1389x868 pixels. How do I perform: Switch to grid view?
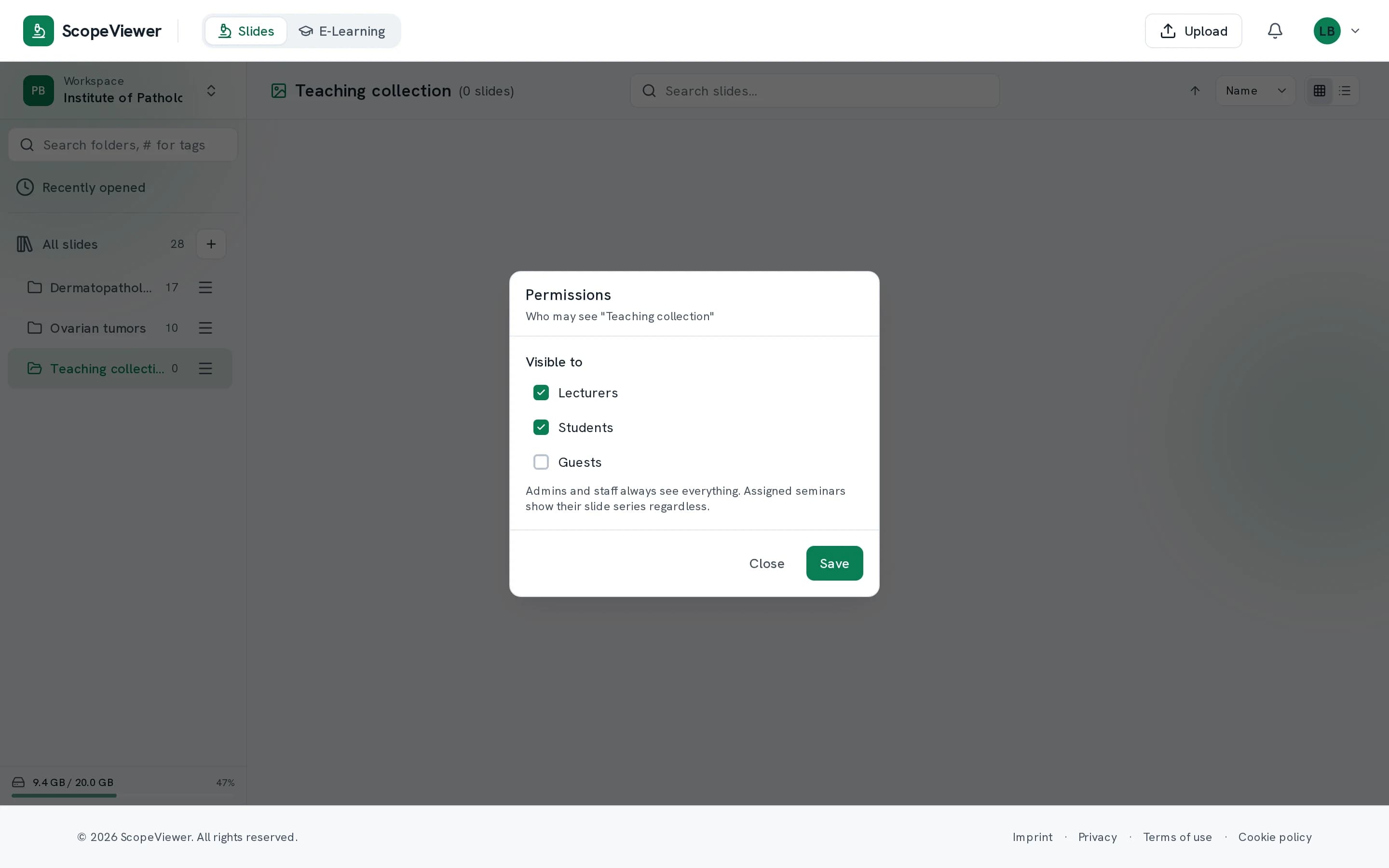click(x=1320, y=91)
